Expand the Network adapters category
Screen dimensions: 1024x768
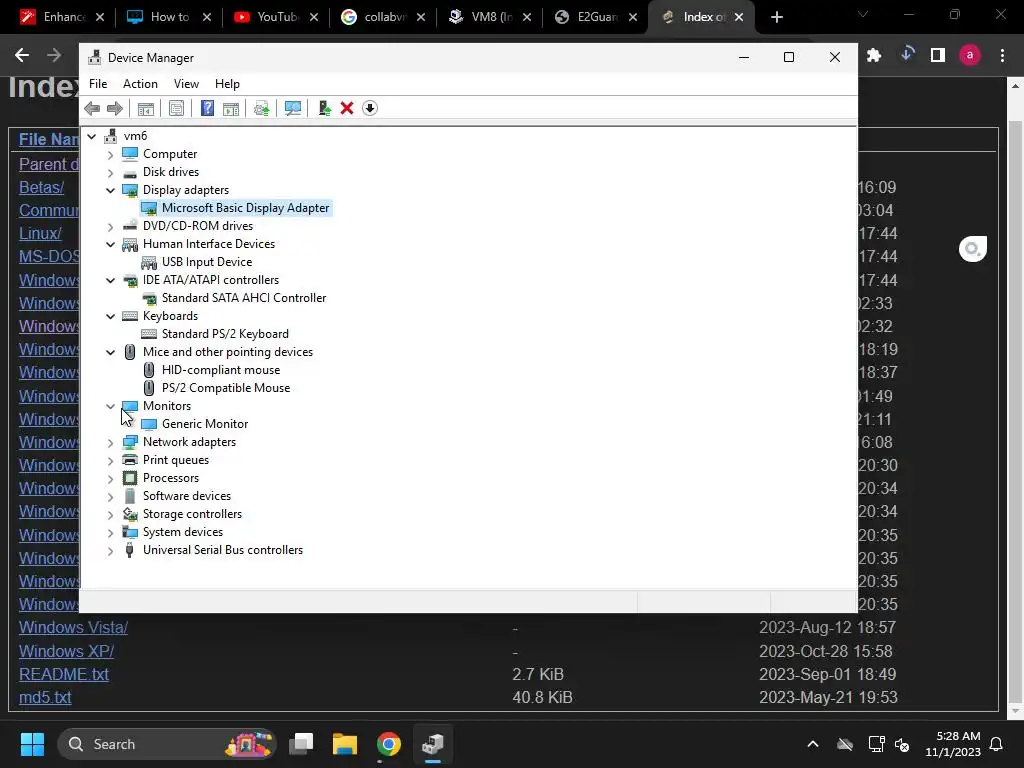point(110,443)
